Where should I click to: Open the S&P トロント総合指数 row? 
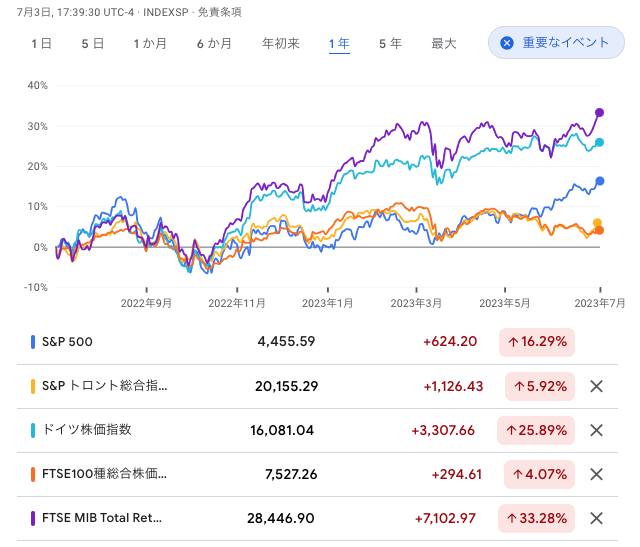tap(317, 386)
